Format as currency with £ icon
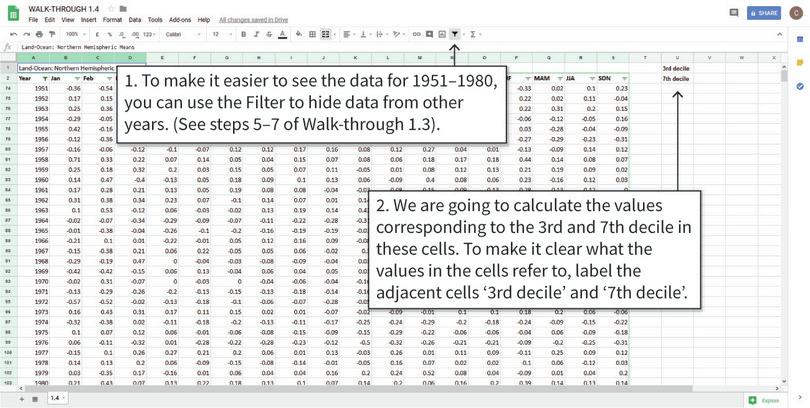This screenshot has width=810, height=408. point(97,34)
